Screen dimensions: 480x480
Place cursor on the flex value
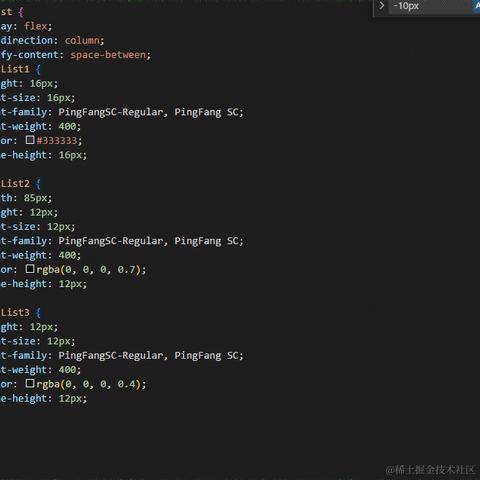tap(35, 26)
